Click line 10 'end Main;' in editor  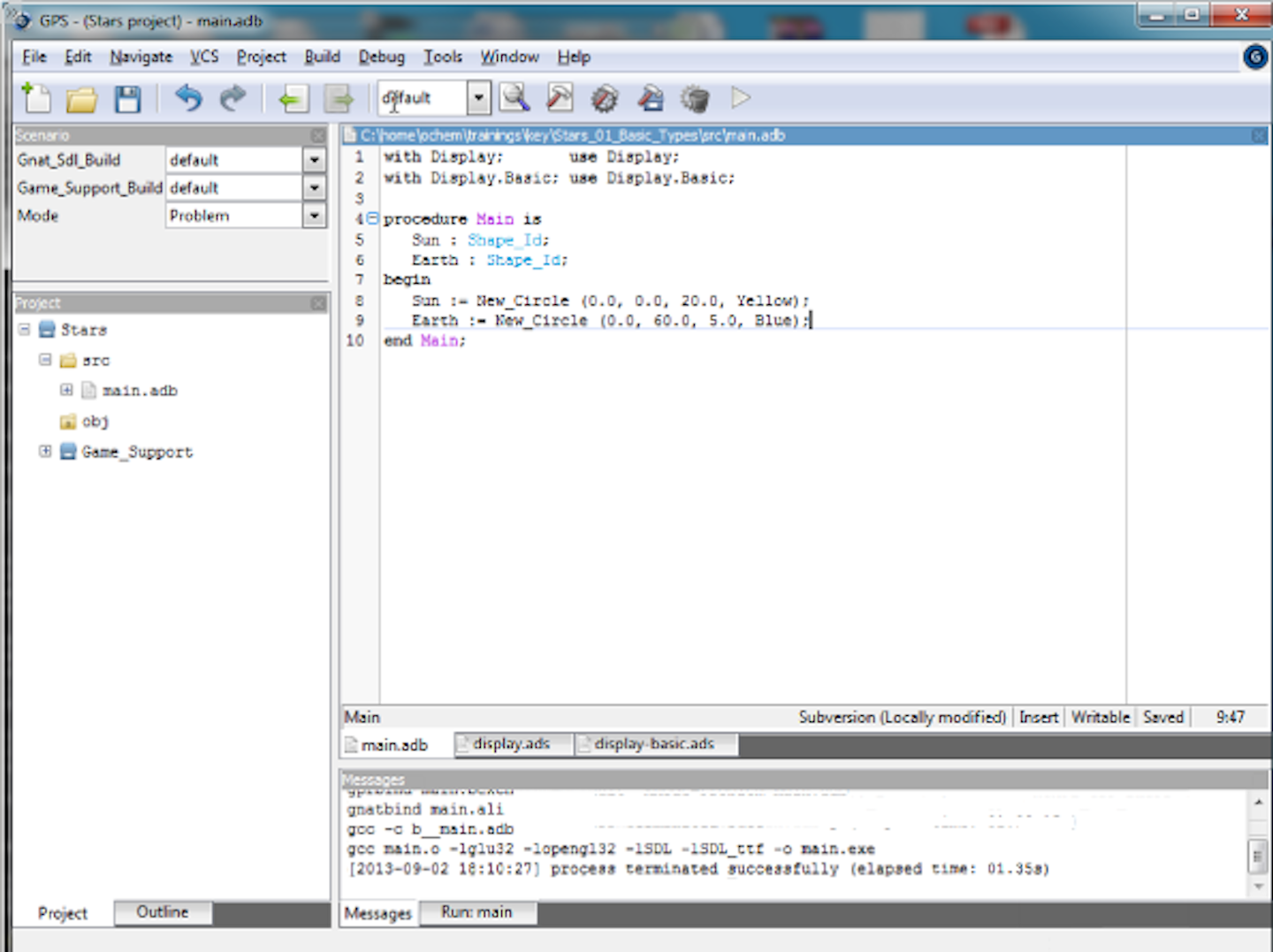pos(424,340)
